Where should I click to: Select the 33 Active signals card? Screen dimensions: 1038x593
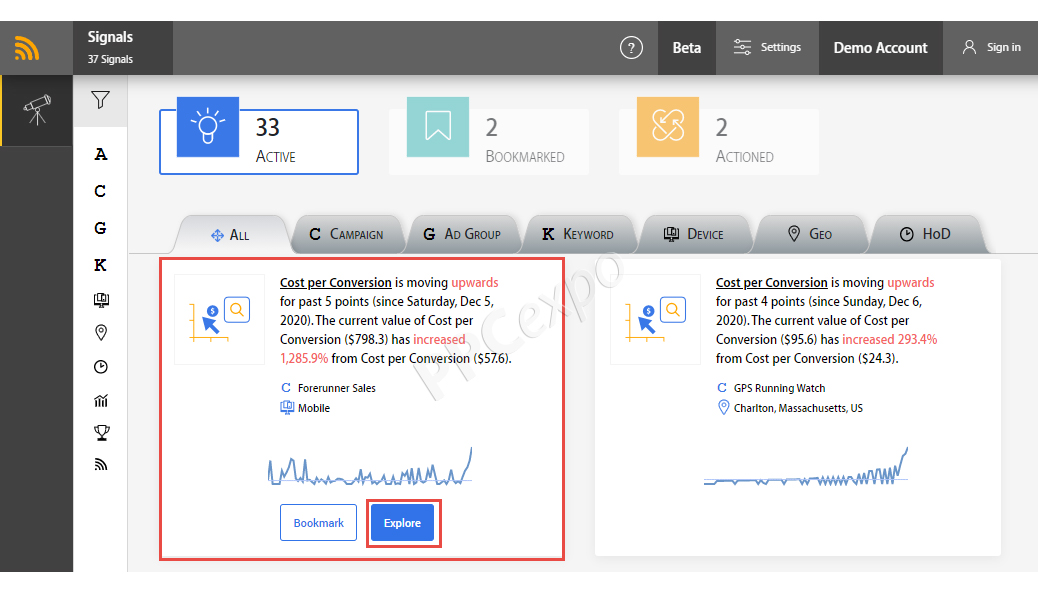pos(259,142)
